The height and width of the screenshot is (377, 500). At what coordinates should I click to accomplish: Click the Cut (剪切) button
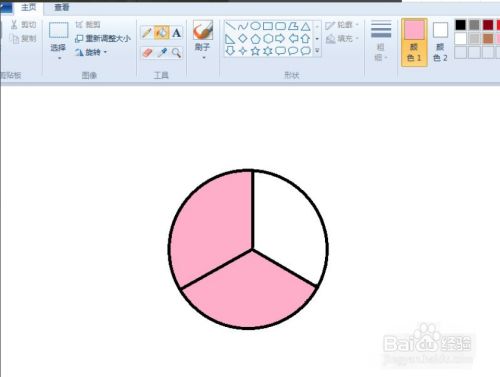[23, 25]
